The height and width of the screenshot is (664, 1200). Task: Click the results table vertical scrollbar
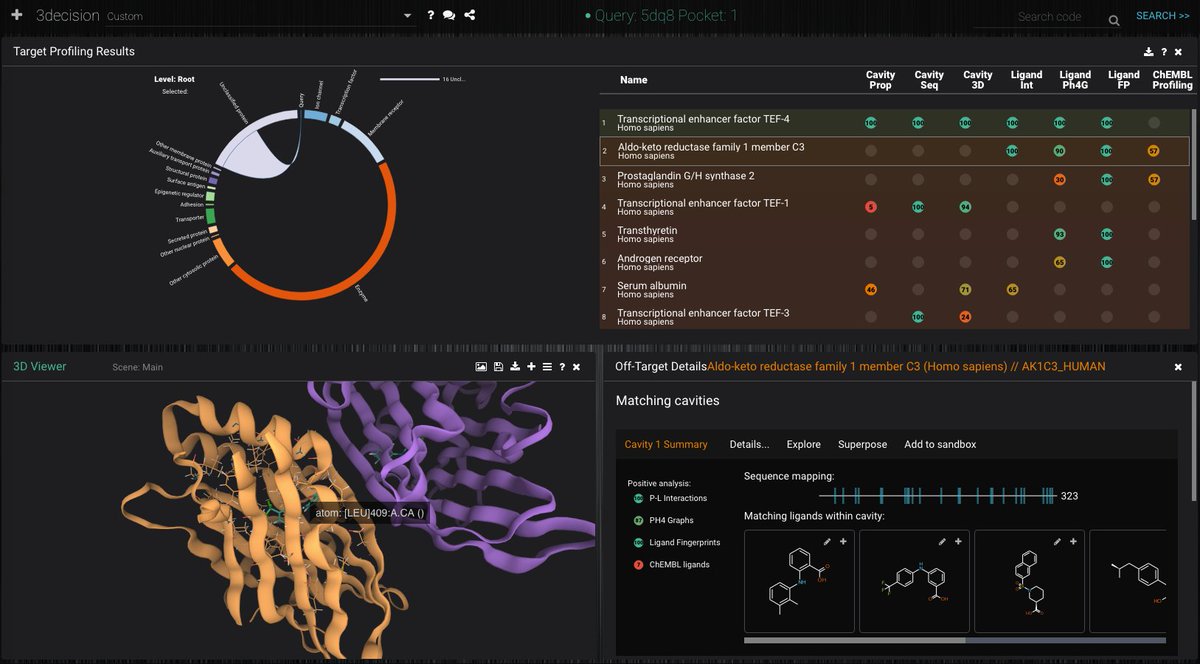[x=1193, y=165]
